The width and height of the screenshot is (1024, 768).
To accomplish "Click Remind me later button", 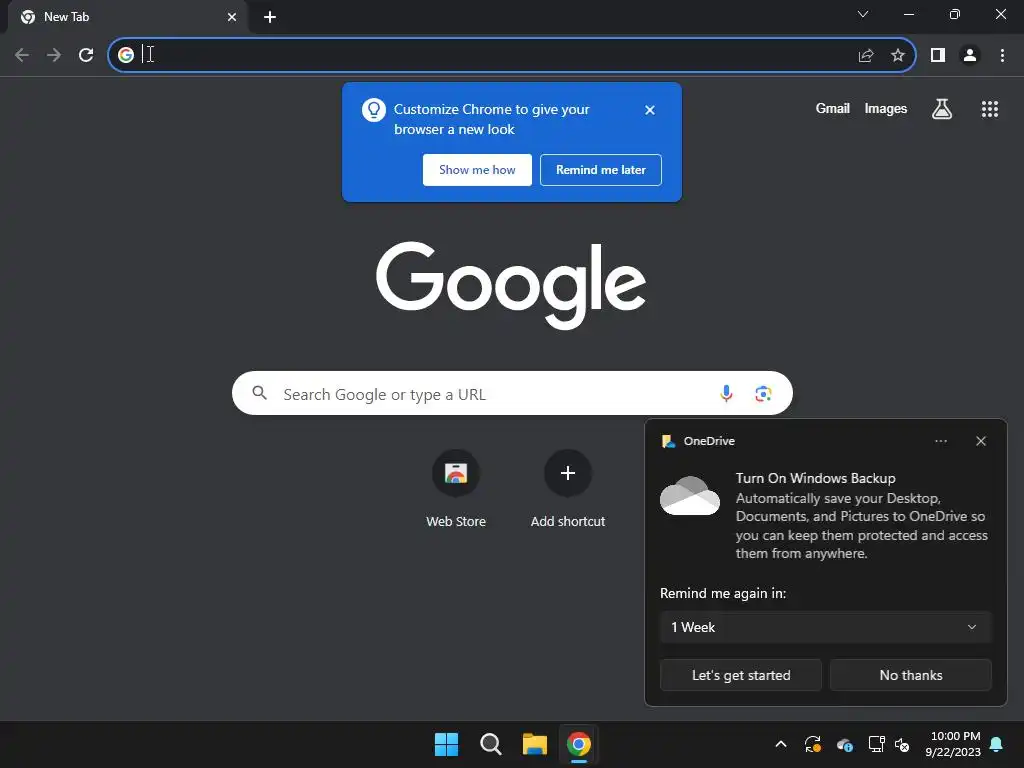I will click(x=601, y=170).
